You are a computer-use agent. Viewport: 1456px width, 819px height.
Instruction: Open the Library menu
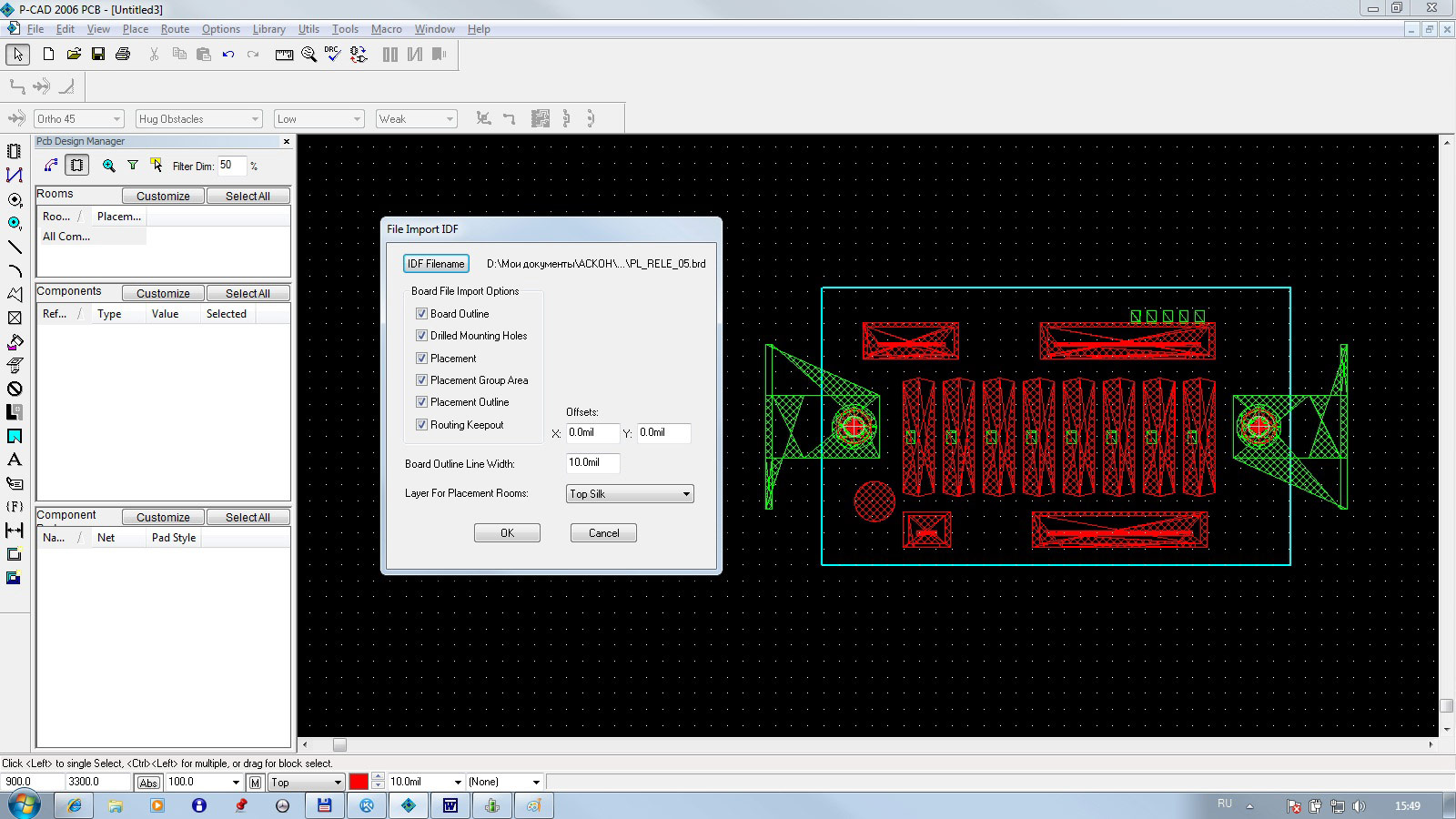coord(269,29)
